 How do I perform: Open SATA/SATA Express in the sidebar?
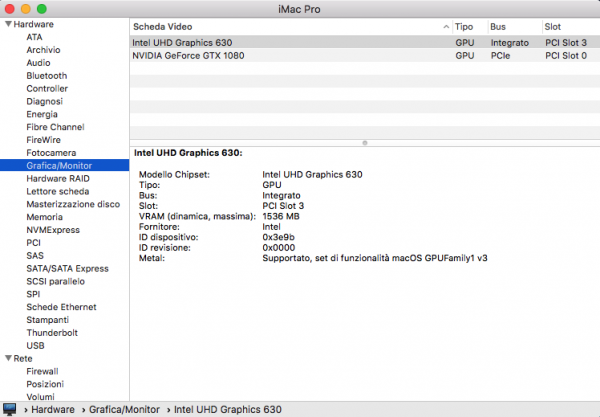coord(67,269)
